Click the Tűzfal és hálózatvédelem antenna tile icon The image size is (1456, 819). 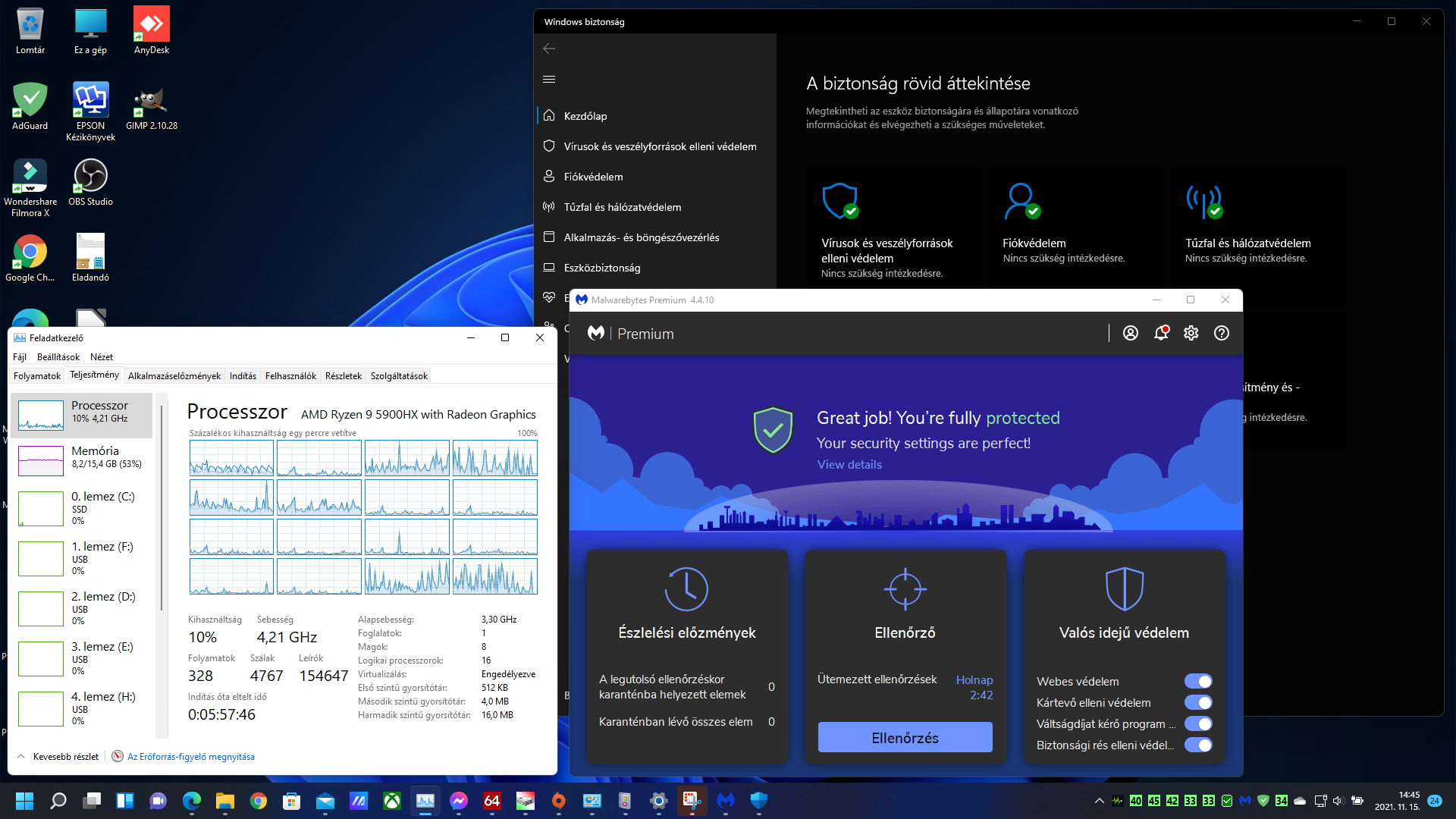tap(1205, 200)
